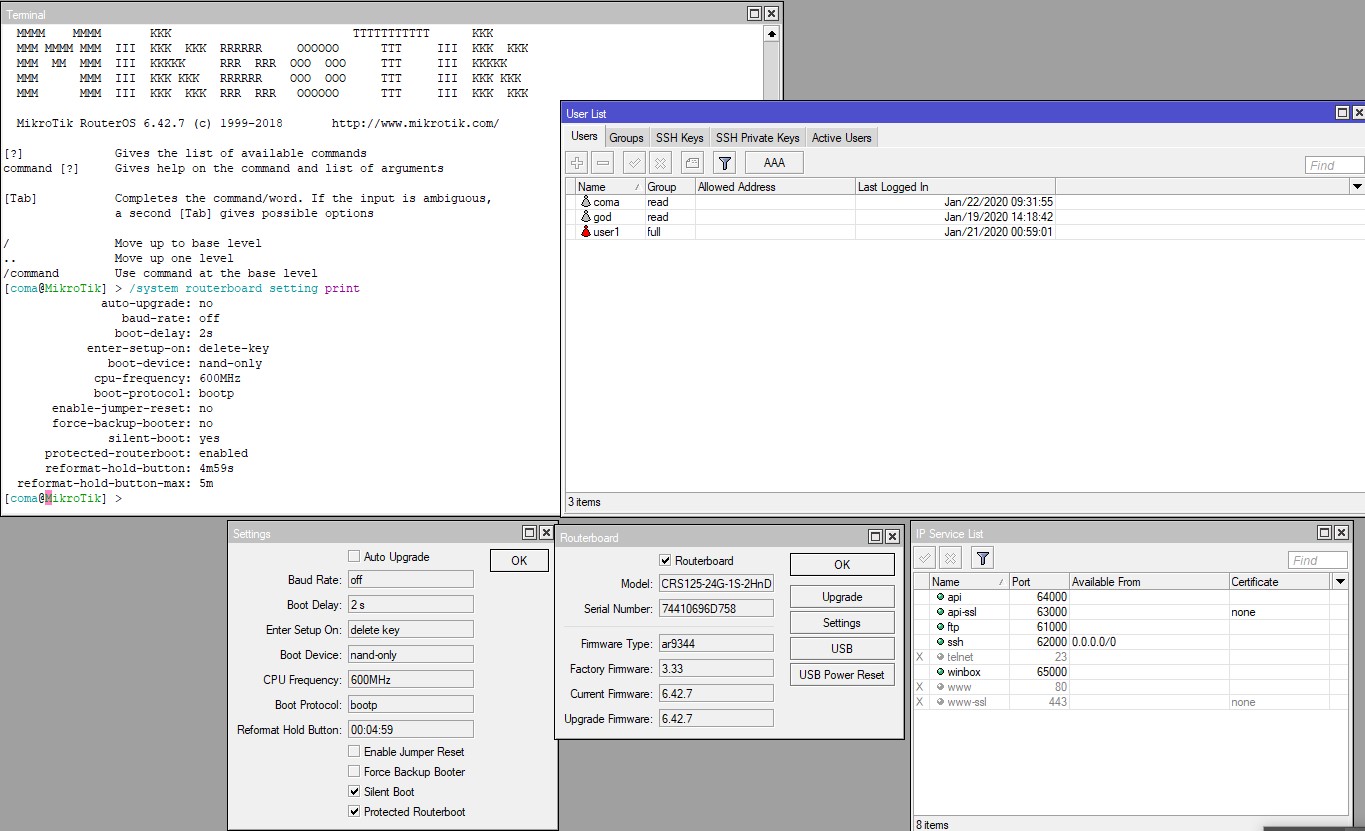Click the disable X icon in User List
Image resolution: width=1365 pixels, height=831 pixels.
tap(660, 163)
